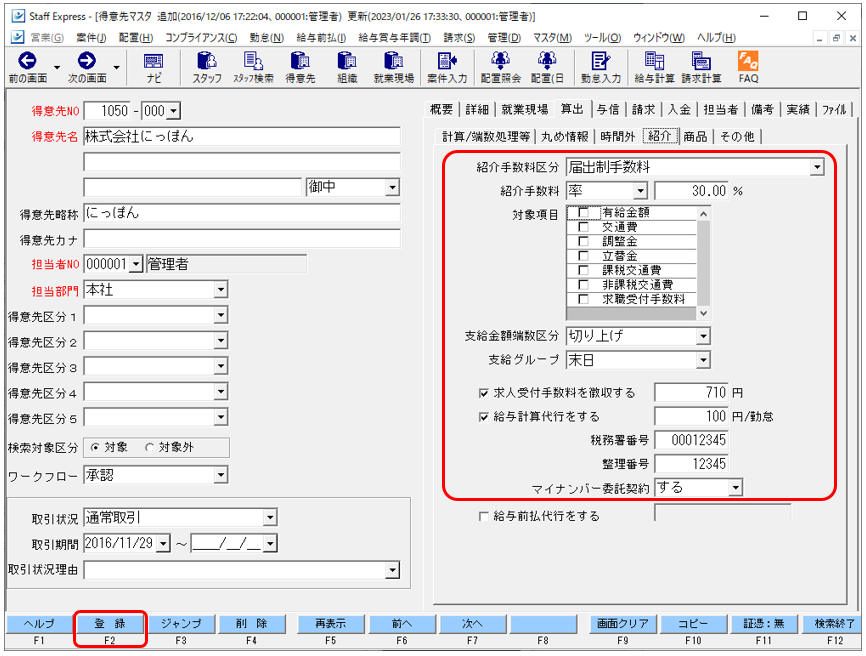The image size is (866, 656).
Task: Click the 紹介手数料 30.00 percent field
Action: 691,191
